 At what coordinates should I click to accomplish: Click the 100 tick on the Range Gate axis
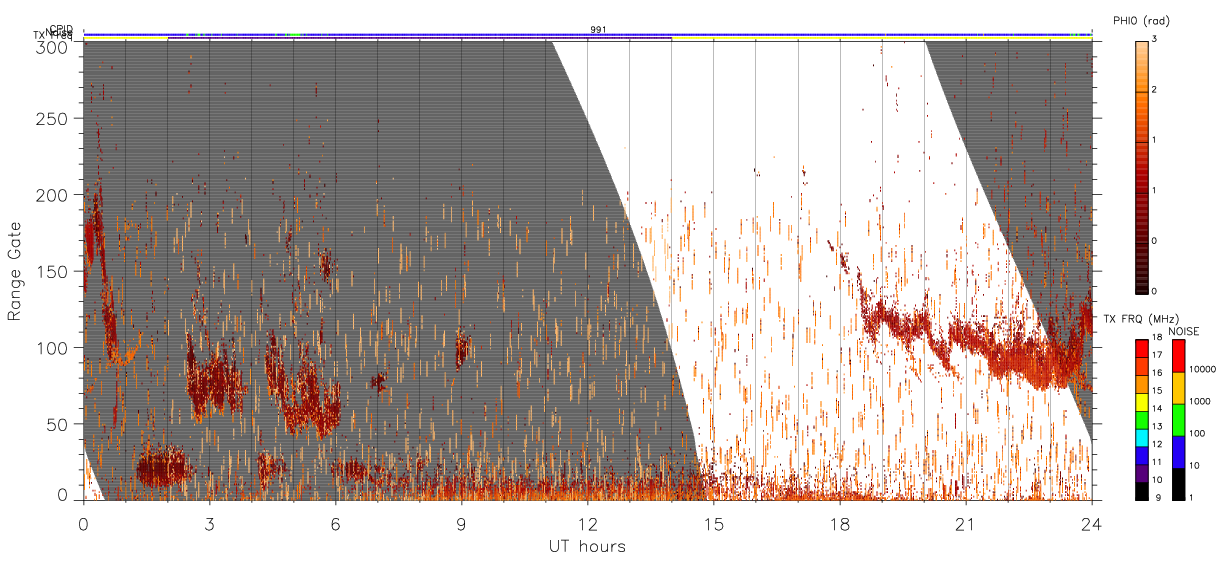[x=55, y=347]
